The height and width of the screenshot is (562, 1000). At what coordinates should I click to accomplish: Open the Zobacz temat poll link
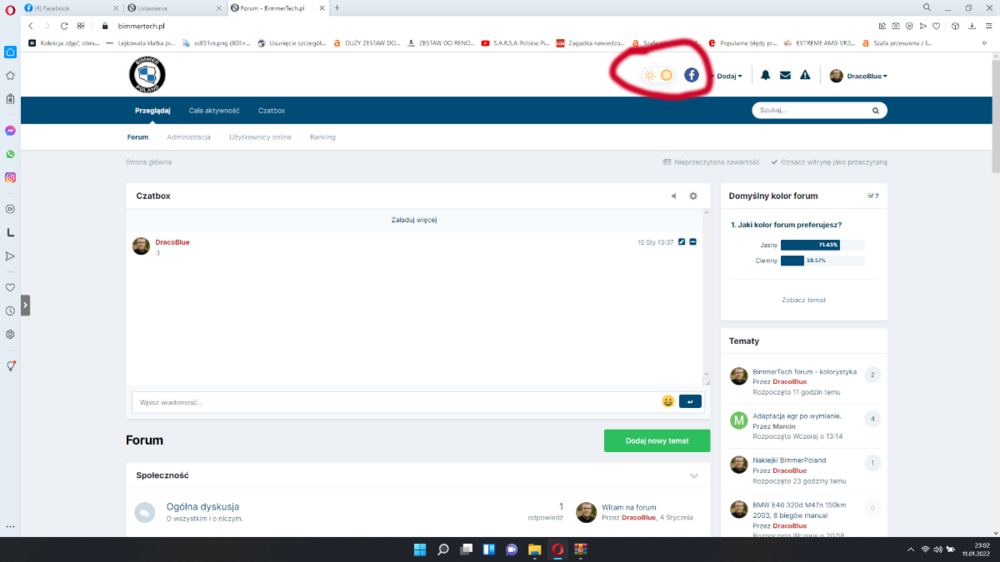click(804, 300)
